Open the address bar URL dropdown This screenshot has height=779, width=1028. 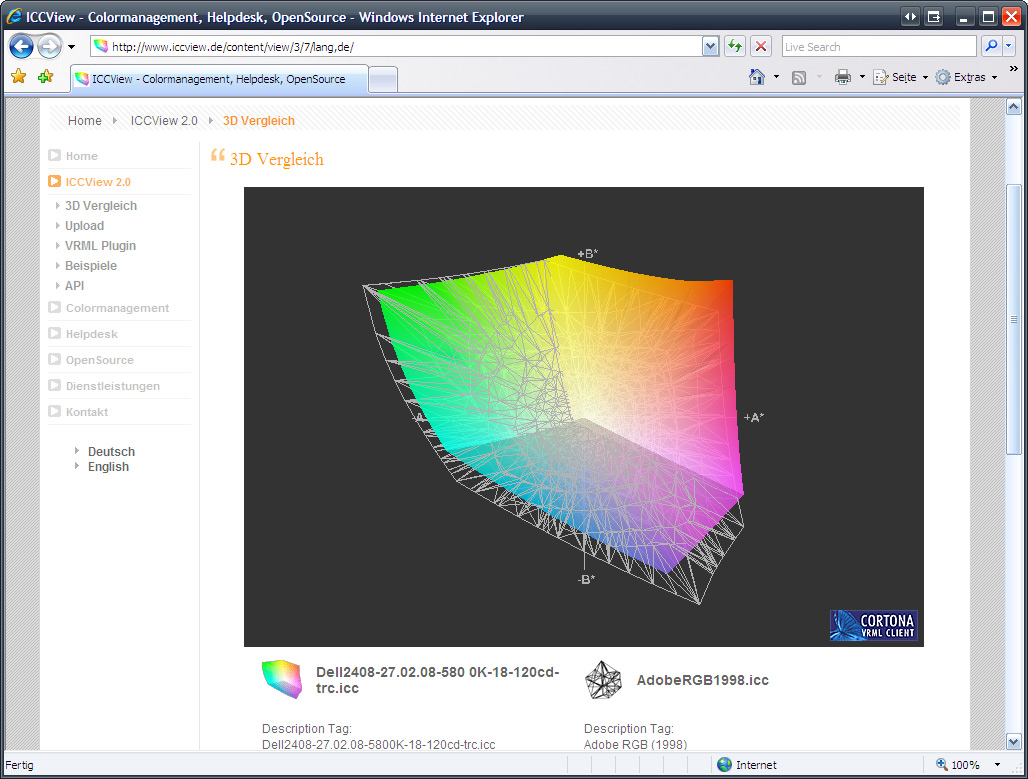pos(710,46)
